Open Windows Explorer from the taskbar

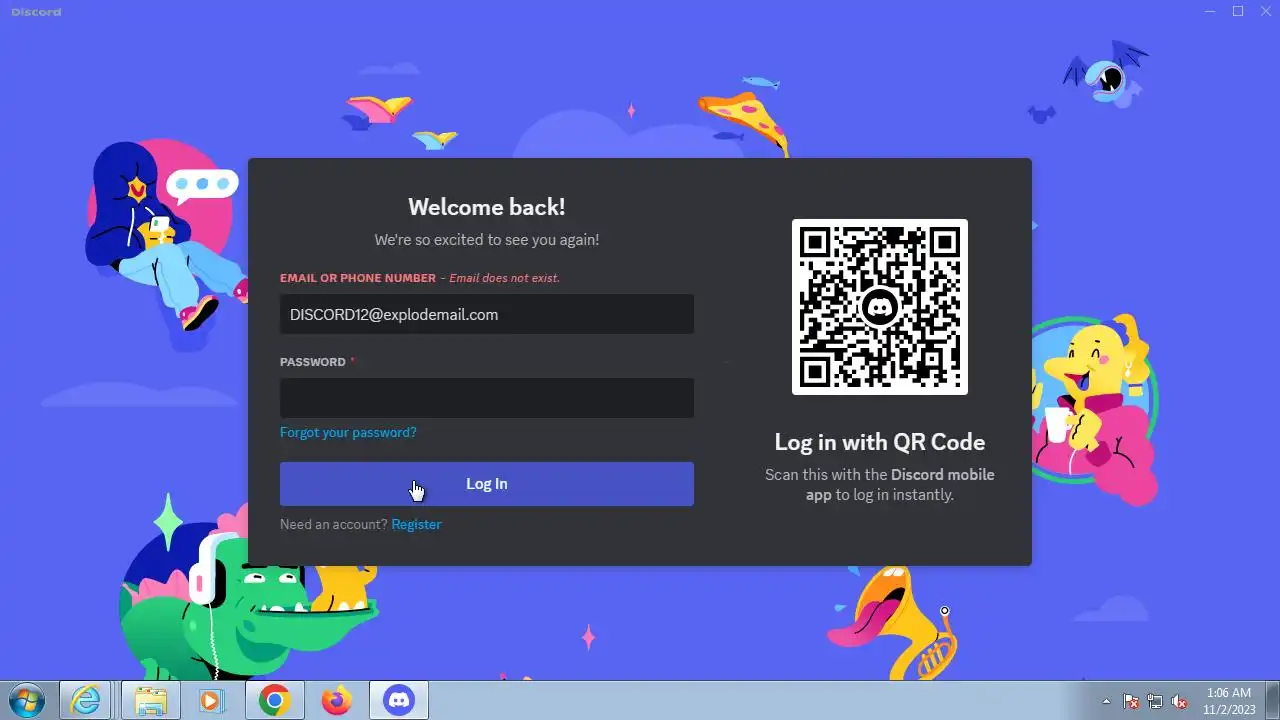pyautogui.click(x=150, y=700)
